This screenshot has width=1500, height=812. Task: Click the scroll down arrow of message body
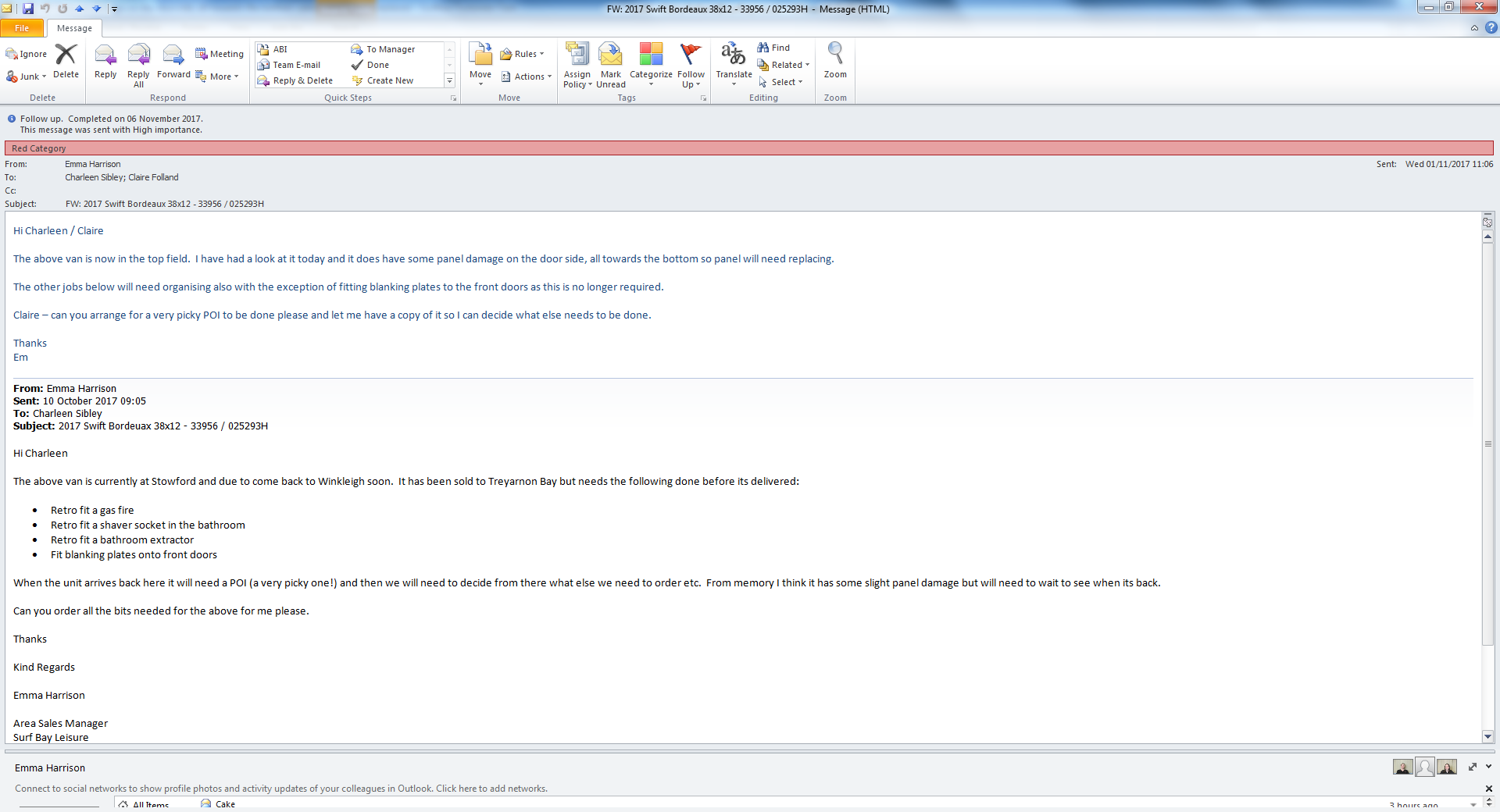tap(1487, 736)
